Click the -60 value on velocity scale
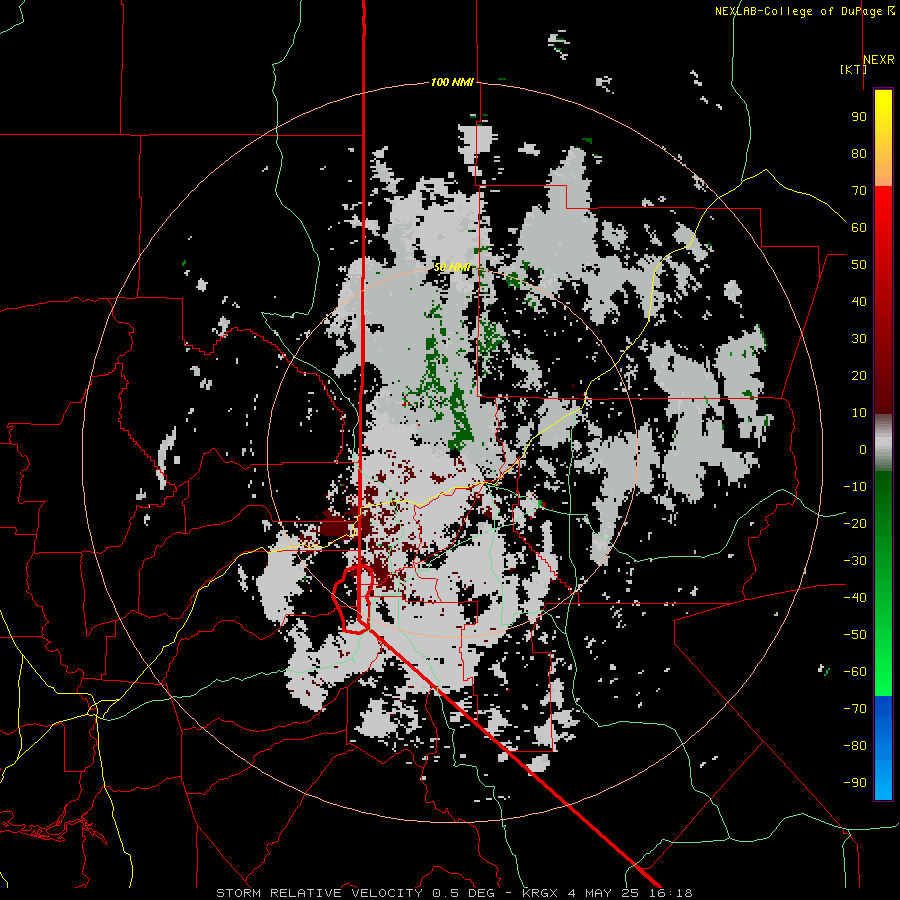The image size is (900, 900). click(x=855, y=672)
